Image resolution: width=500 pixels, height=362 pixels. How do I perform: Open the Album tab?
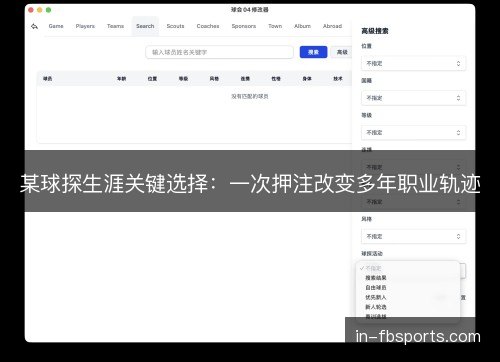[302, 26]
